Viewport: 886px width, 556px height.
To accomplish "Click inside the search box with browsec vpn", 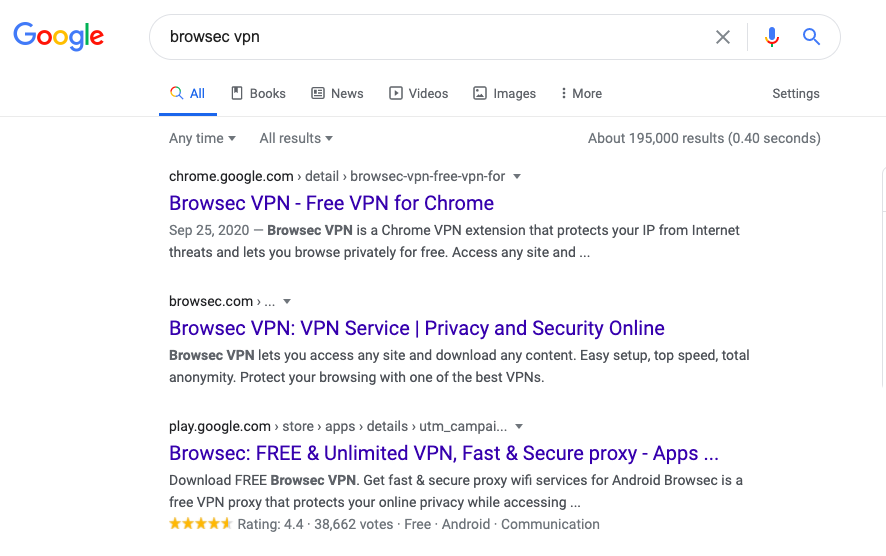I will [x=430, y=37].
